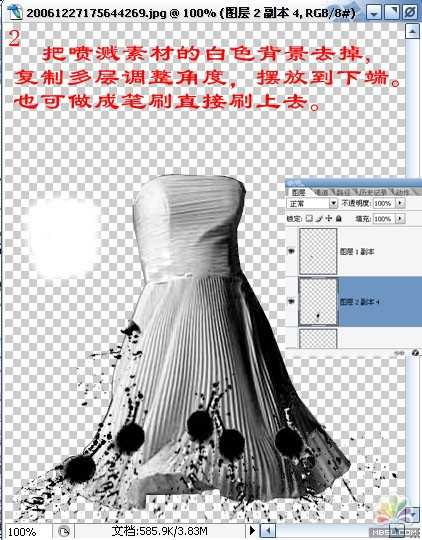The height and width of the screenshot is (540, 422).
Task: Toggle lock image pixels brush icon
Action: tap(319, 218)
